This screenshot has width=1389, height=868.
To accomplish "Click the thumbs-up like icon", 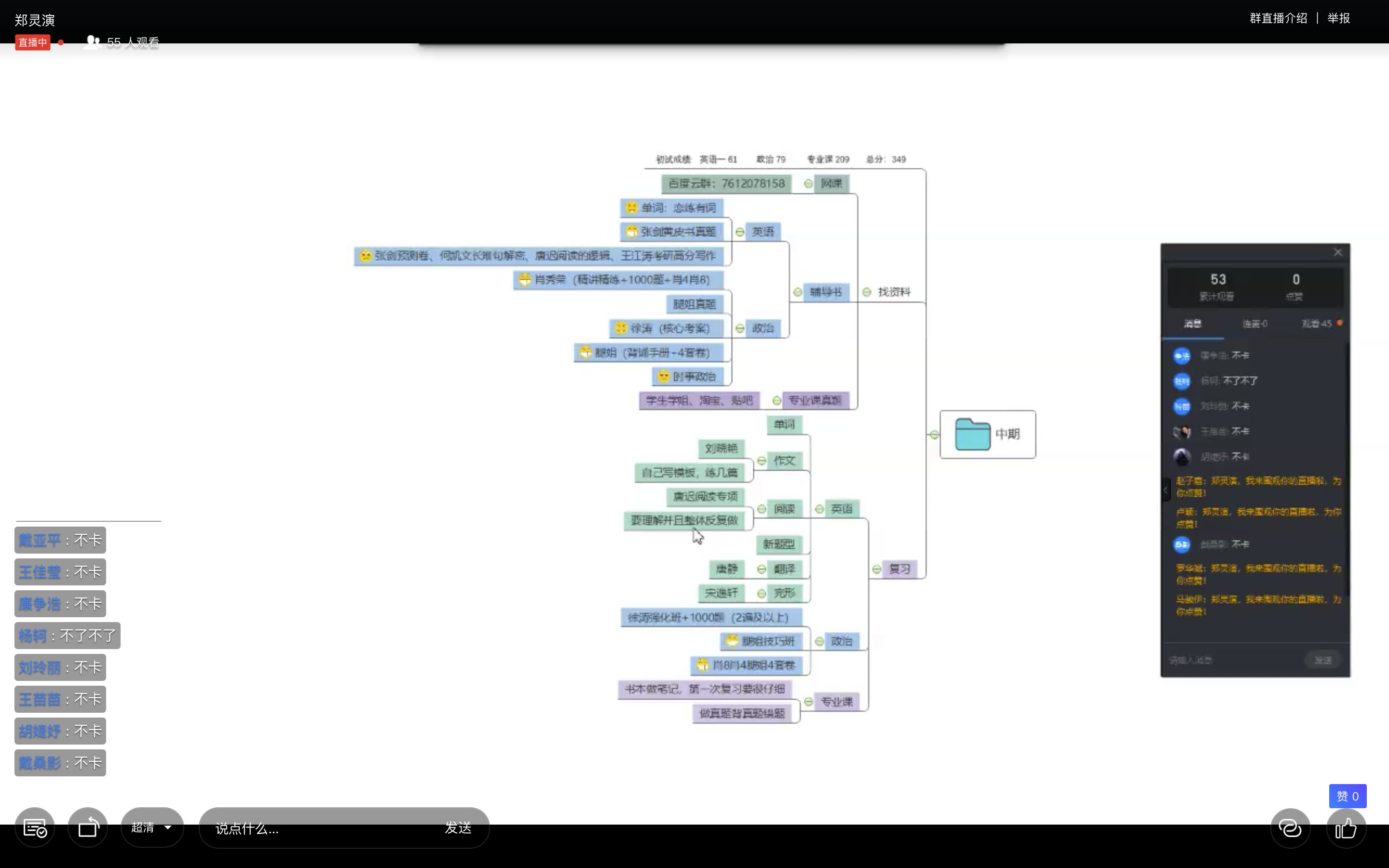I will point(1346,828).
